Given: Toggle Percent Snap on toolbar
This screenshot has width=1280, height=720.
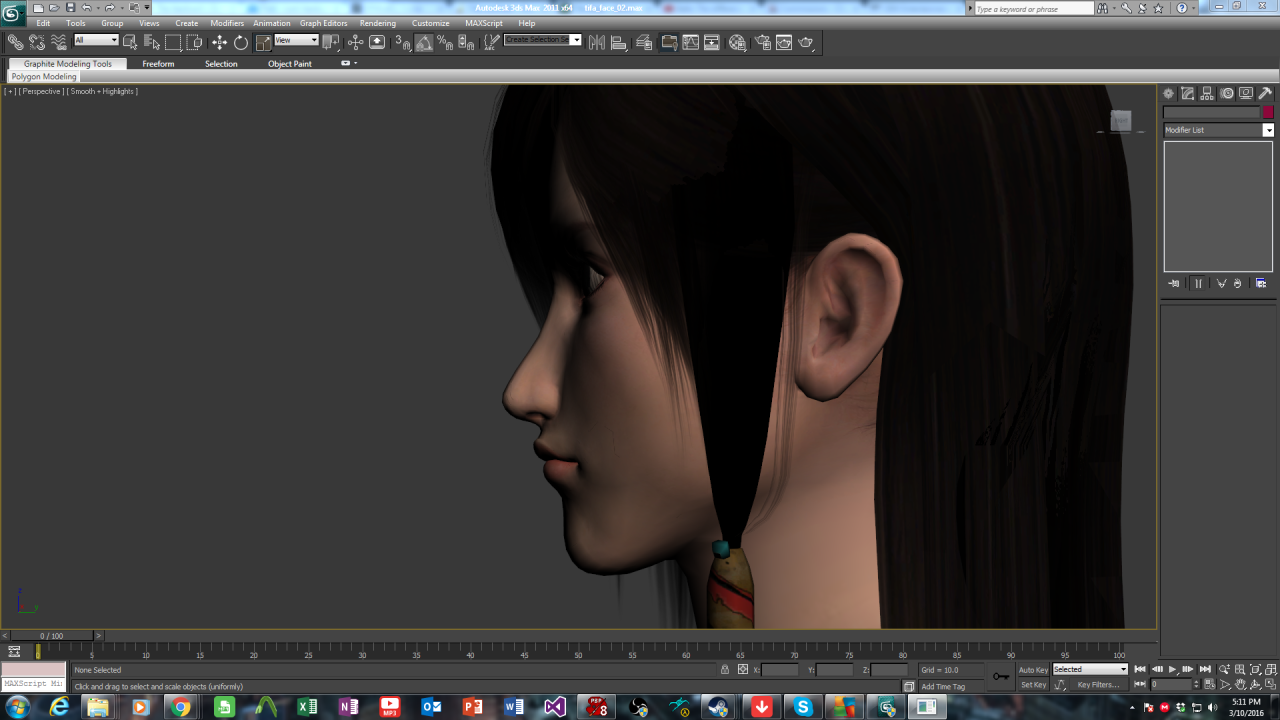Looking at the screenshot, I should coord(445,42).
